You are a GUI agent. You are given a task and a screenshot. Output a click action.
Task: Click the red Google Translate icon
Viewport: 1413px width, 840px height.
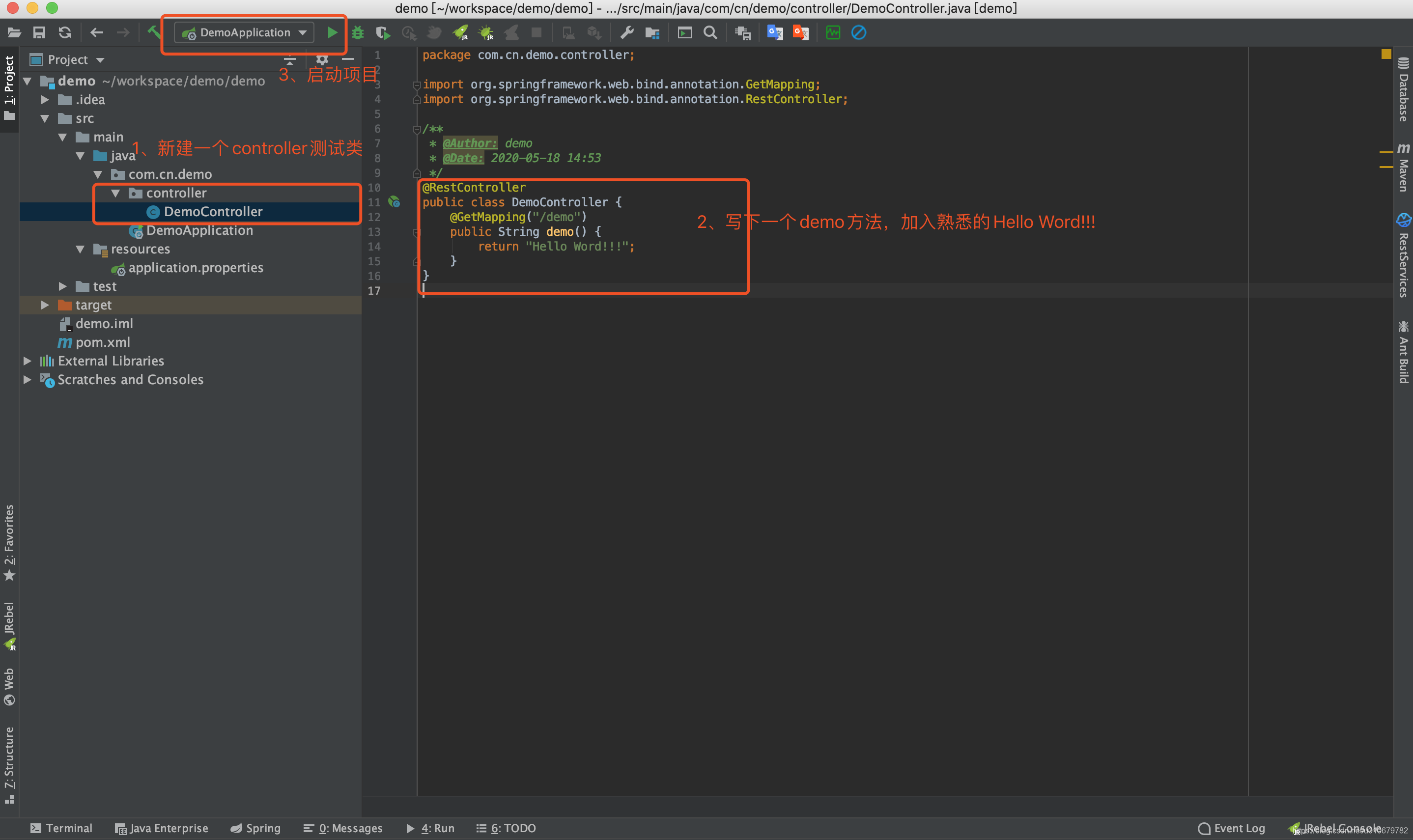tap(800, 33)
